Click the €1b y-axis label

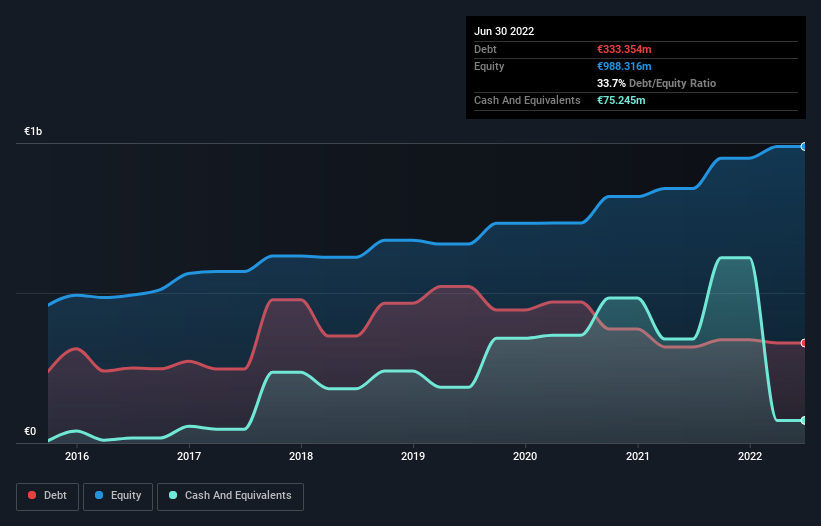pos(33,131)
